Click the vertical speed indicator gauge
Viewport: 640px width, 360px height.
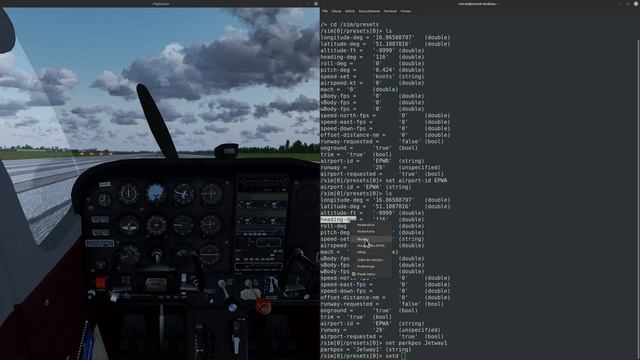pos(183,225)
